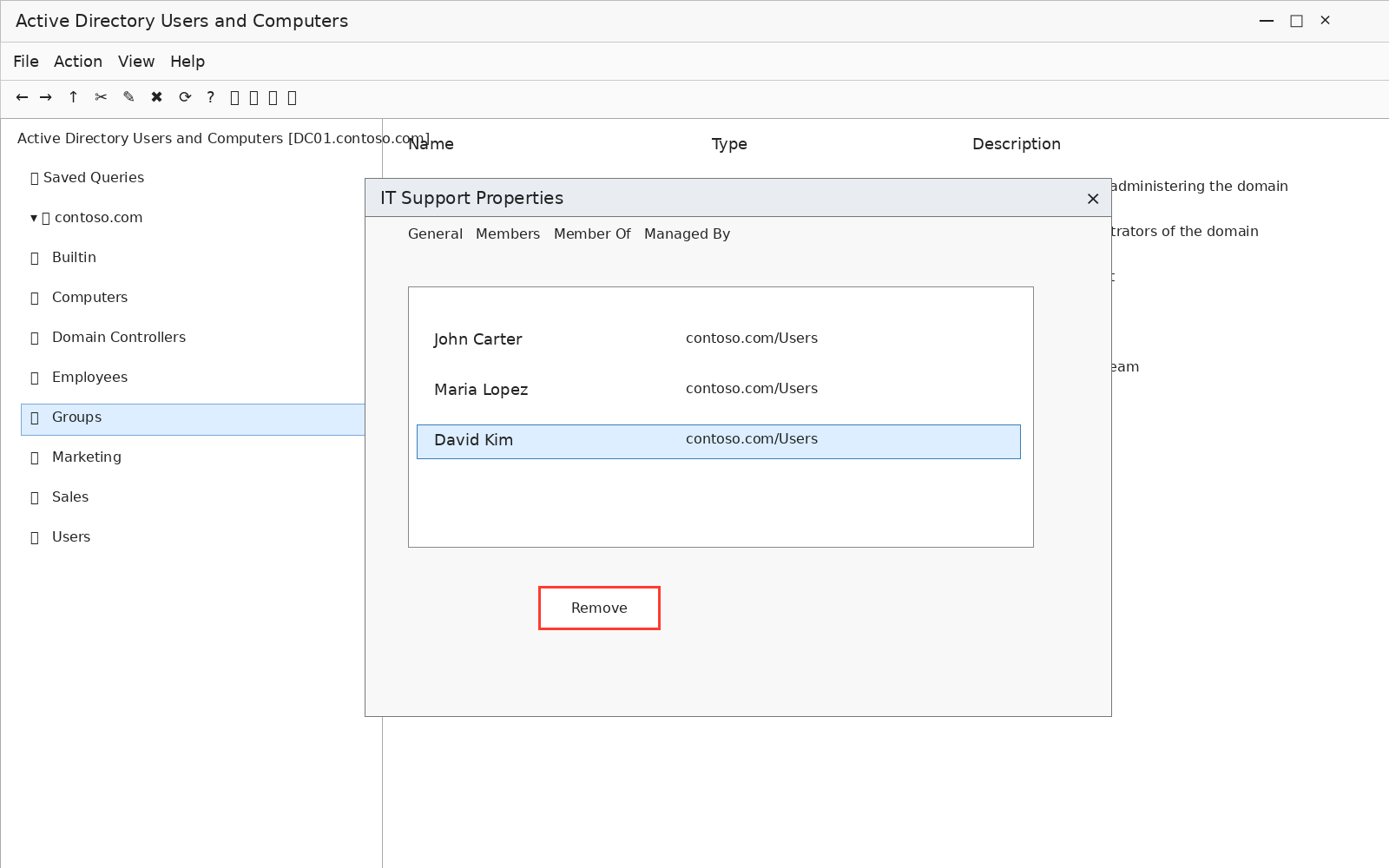Viewport: 1389px width, 868px height.
Task: Switch to the Managed By tab
Action: point(687,234)
